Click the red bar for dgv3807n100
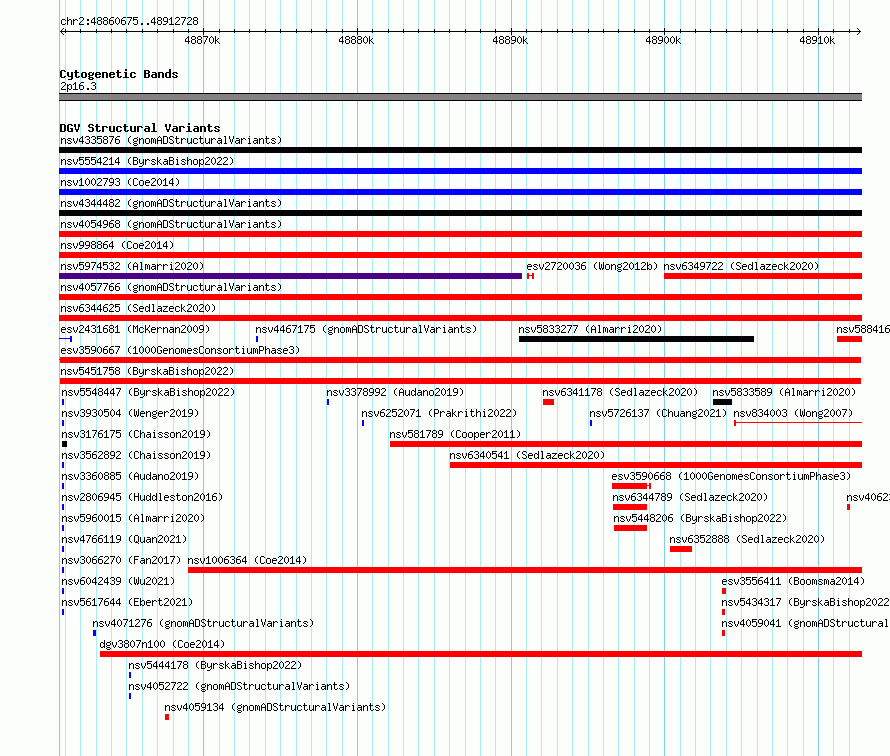Screen dimensions: 890x756 pyautogui.click(x=481, y=654)
